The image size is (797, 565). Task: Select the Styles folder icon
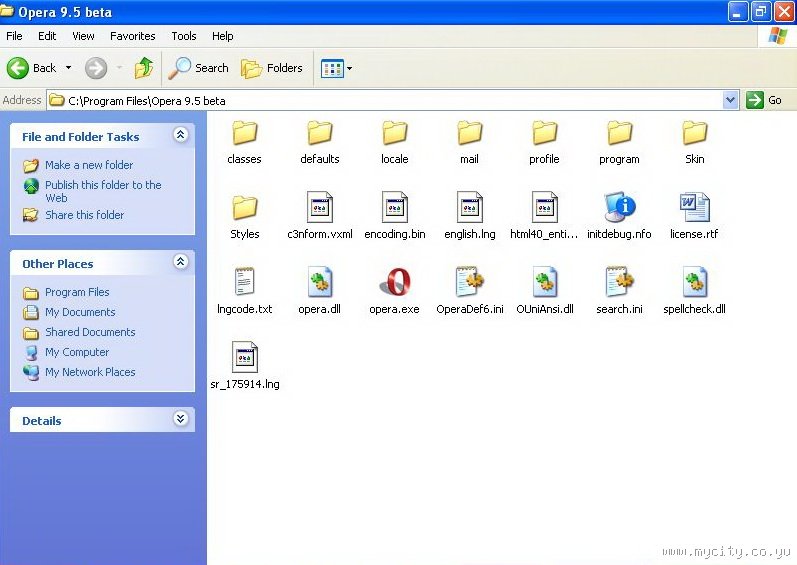click(x=245, y=208)
